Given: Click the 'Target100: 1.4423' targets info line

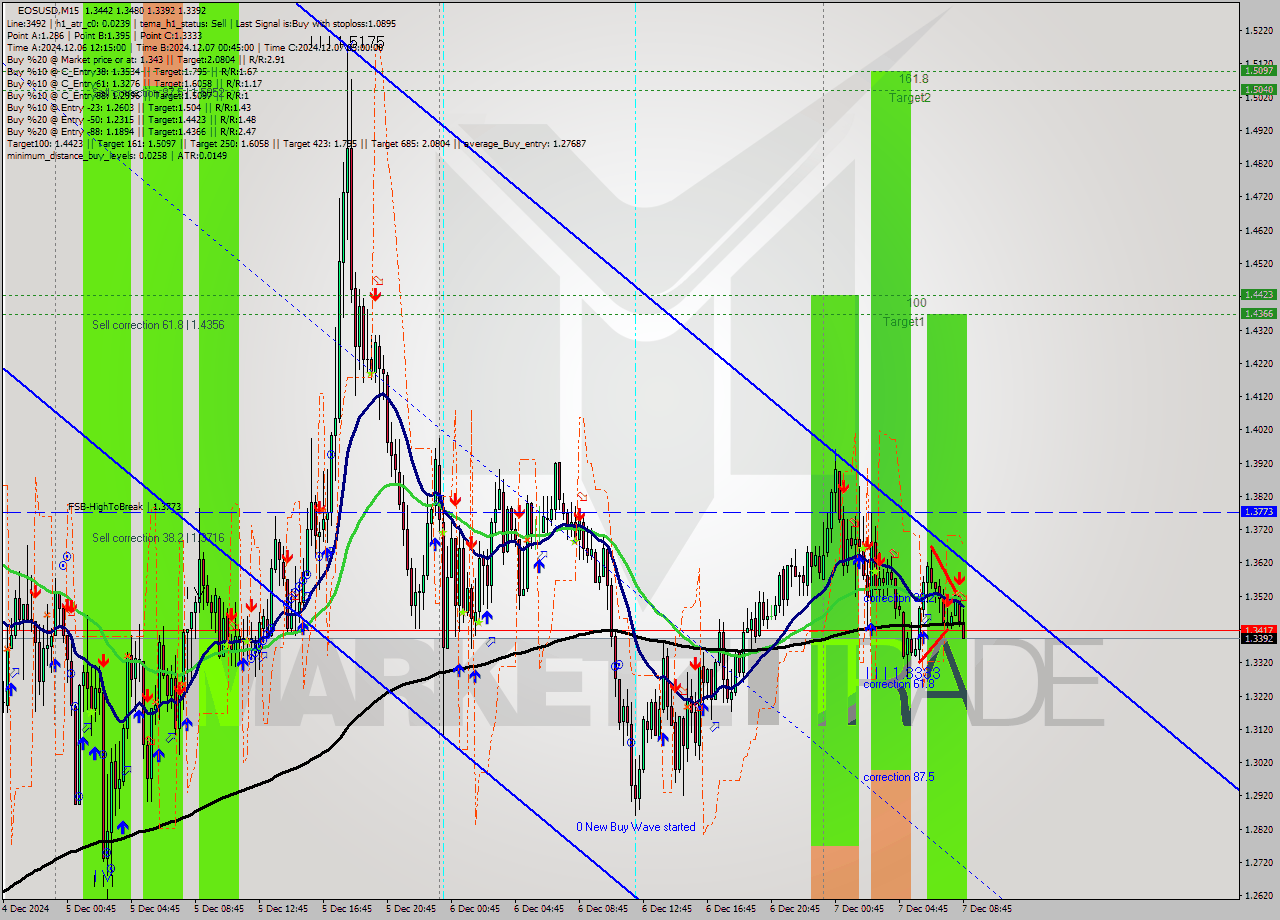Looking at the screenshot, I should (296, 143).
